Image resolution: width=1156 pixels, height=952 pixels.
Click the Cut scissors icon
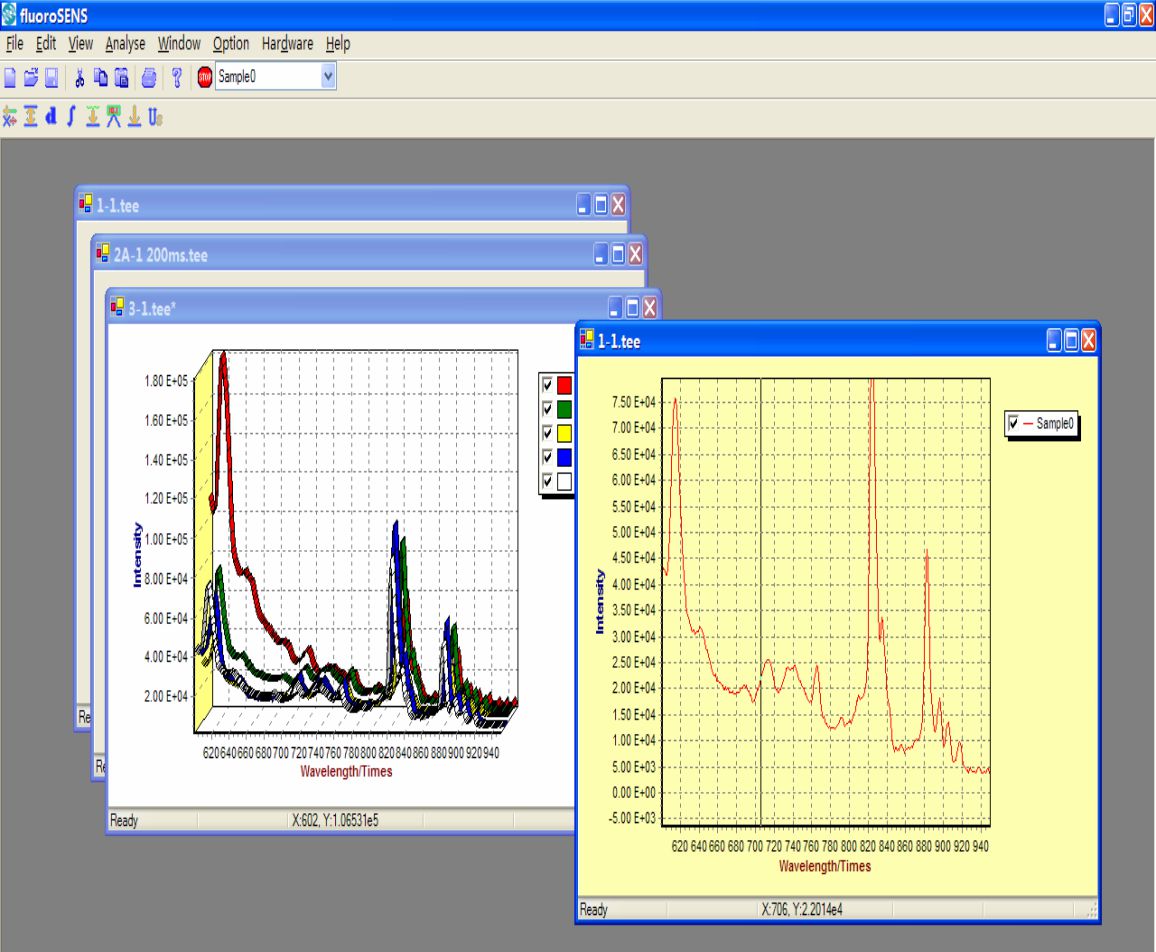(79, 78)
